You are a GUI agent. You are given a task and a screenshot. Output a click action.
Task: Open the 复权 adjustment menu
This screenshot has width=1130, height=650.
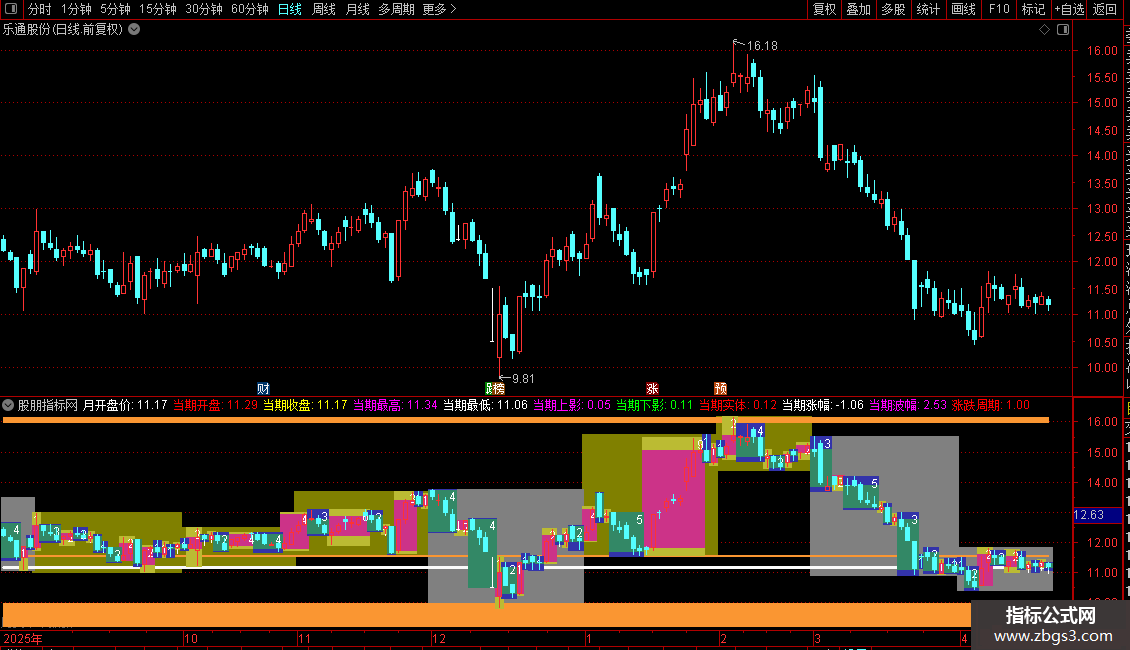pos(824,9)
